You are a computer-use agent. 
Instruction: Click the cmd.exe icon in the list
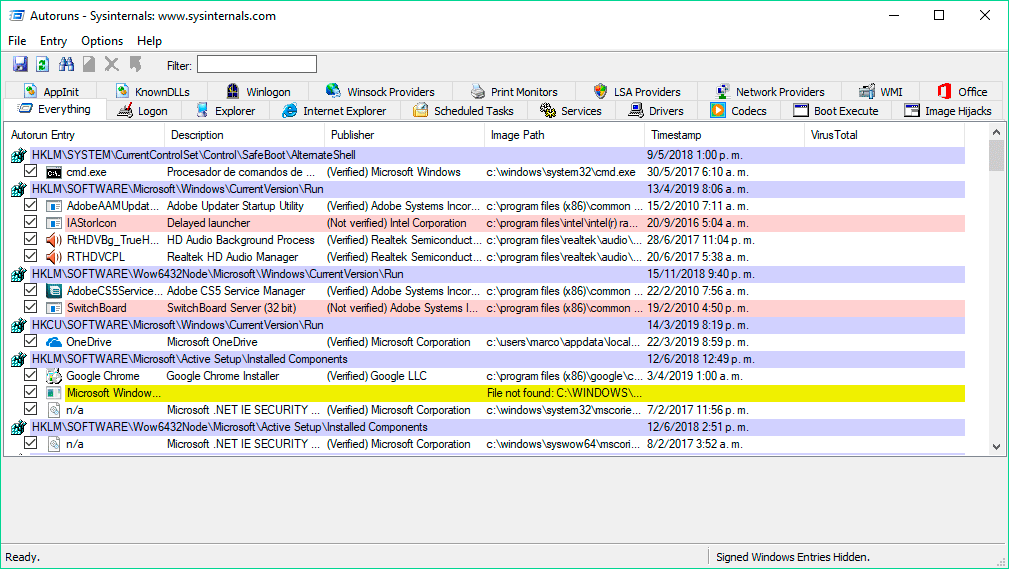pyautogui.click(x=54, y=173)
